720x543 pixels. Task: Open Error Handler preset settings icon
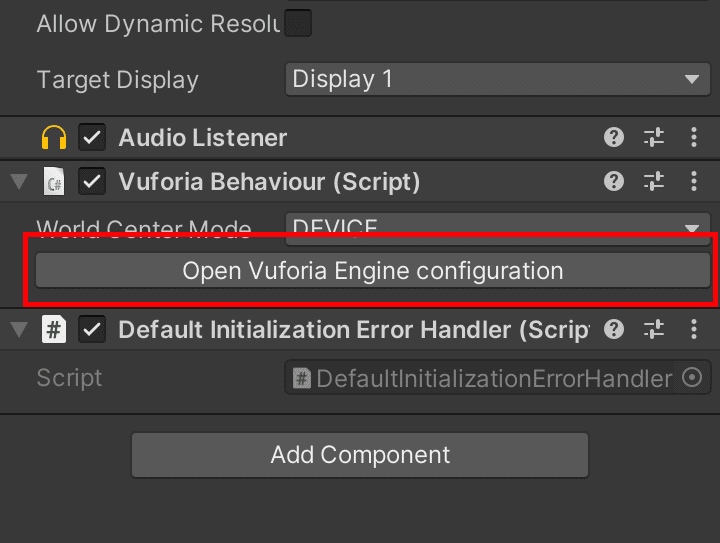point(654,330)
